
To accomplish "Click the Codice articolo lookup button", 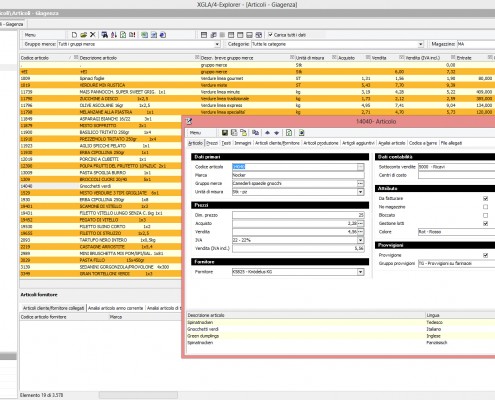I will pyautogui.click(x=360, y=167).
